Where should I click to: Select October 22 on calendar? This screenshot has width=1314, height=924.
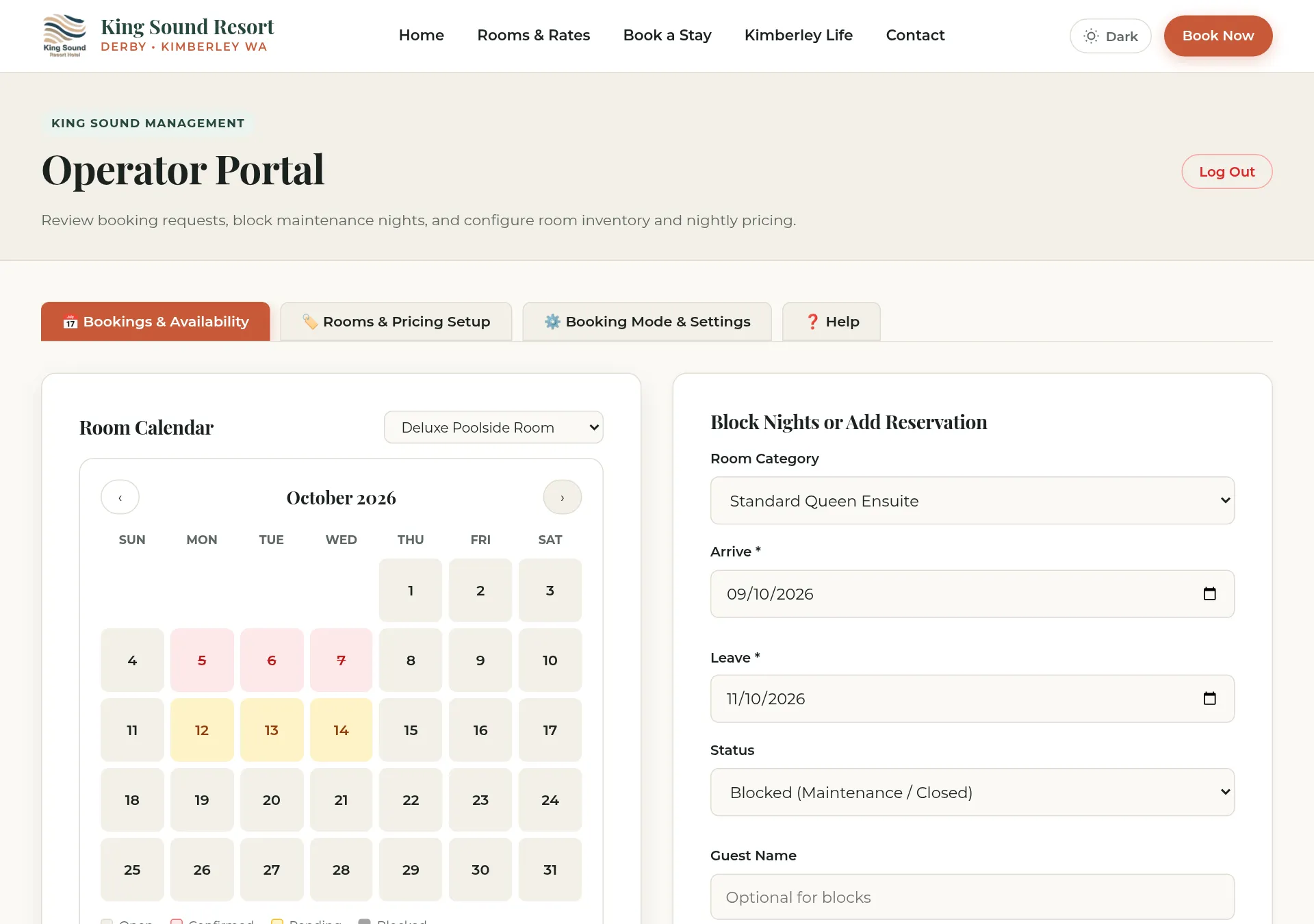click(x=411, y=799)
